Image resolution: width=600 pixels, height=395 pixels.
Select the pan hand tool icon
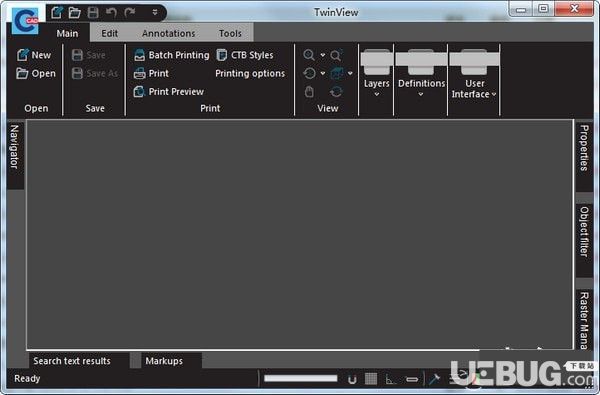309,92
